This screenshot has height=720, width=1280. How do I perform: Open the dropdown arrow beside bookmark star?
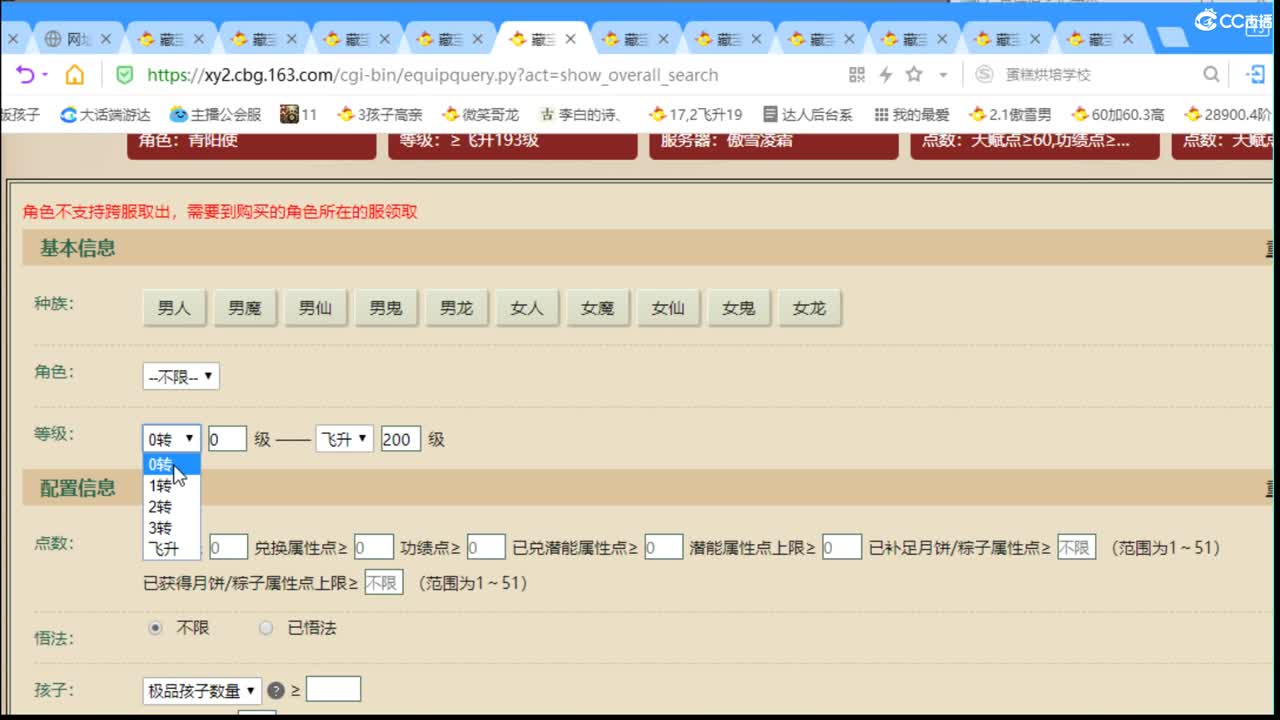(x=942, y=75)
